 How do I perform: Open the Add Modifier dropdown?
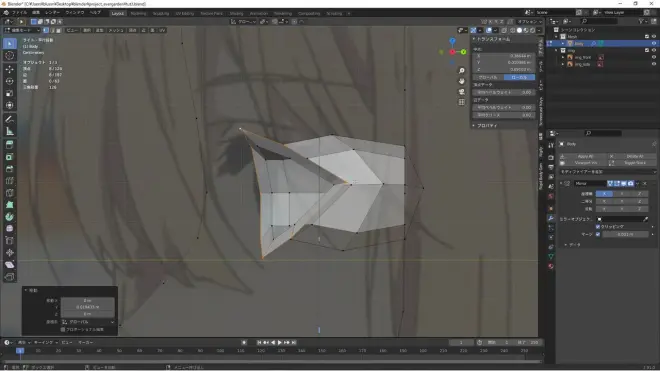point(607,172)
